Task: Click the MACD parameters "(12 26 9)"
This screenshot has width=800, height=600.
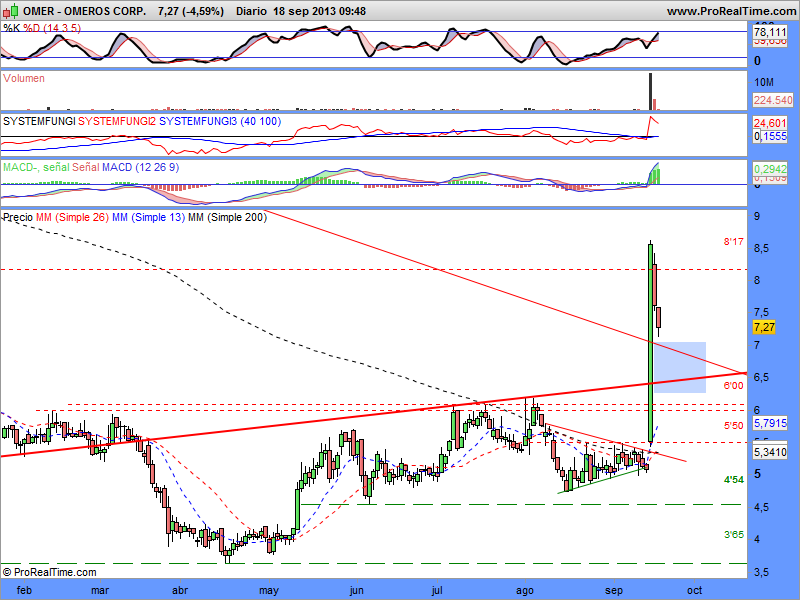Action: pos(157,167)
